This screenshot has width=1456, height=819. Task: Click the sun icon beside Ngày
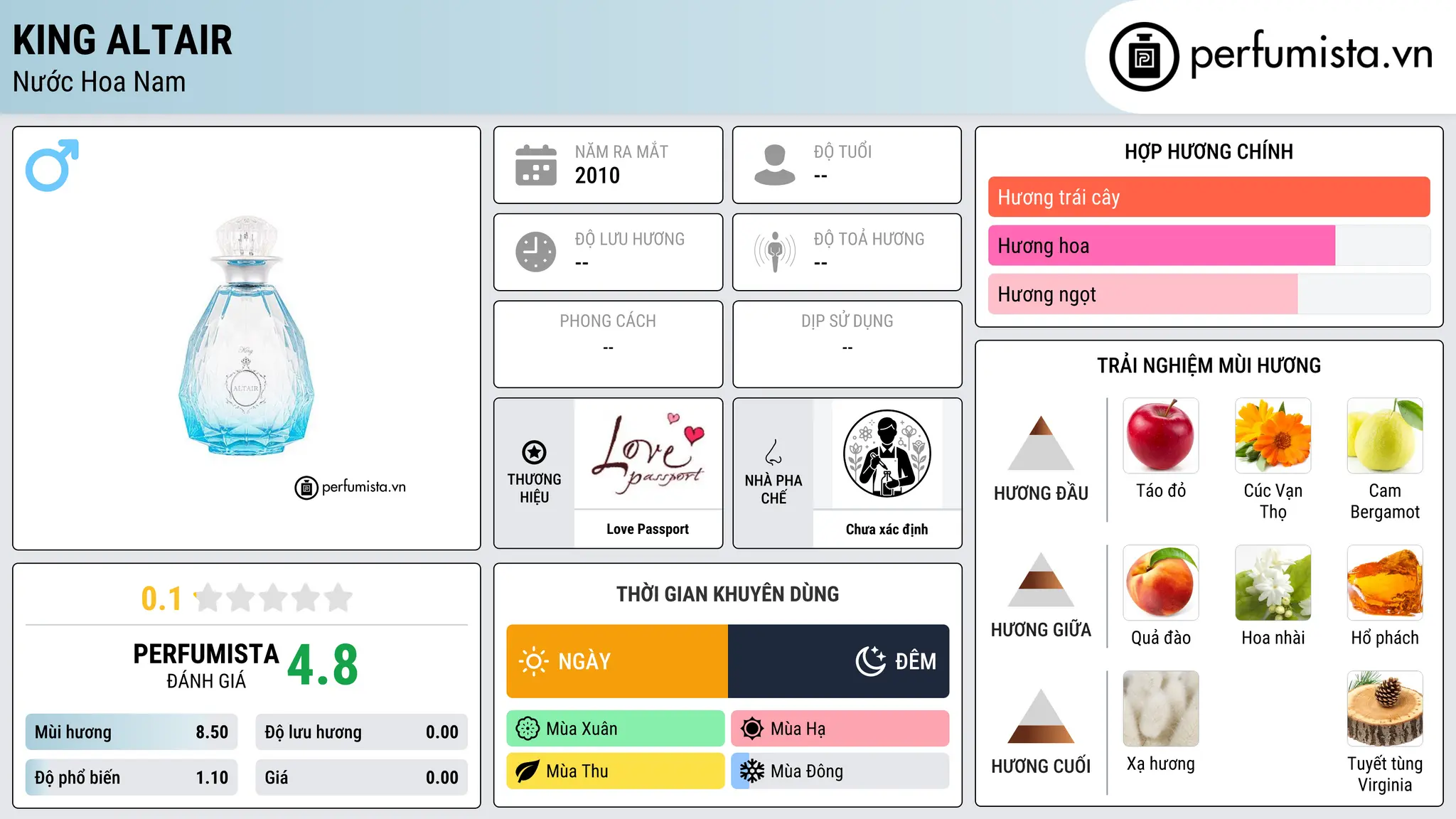pos(533,661)
